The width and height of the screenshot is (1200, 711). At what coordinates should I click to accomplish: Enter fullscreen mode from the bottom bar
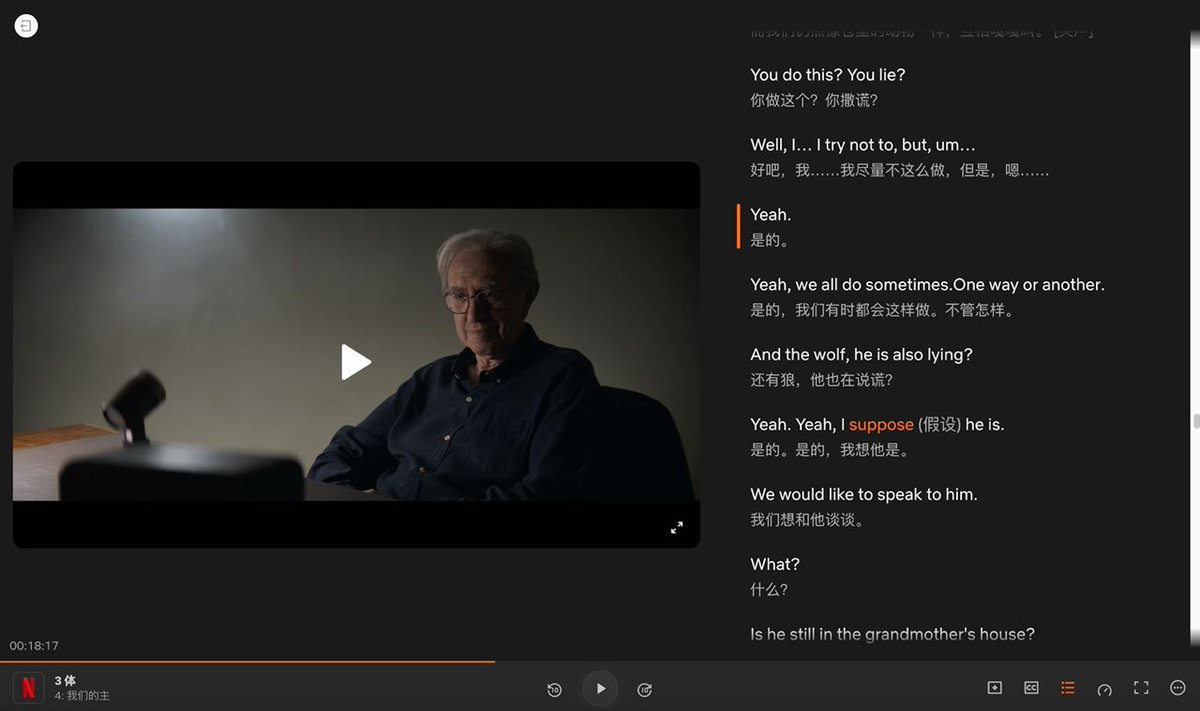1141,688
